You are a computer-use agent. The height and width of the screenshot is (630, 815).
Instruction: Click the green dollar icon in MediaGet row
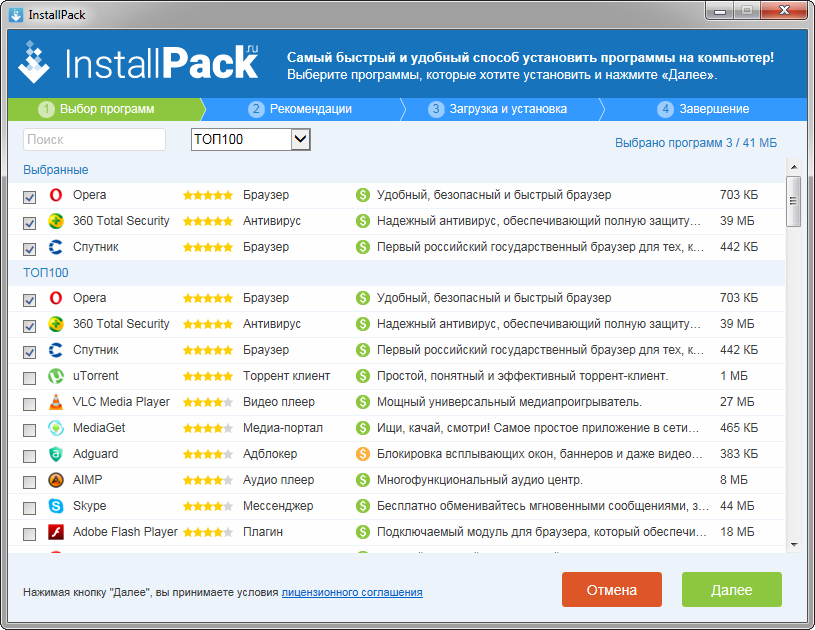click(363, 428)
